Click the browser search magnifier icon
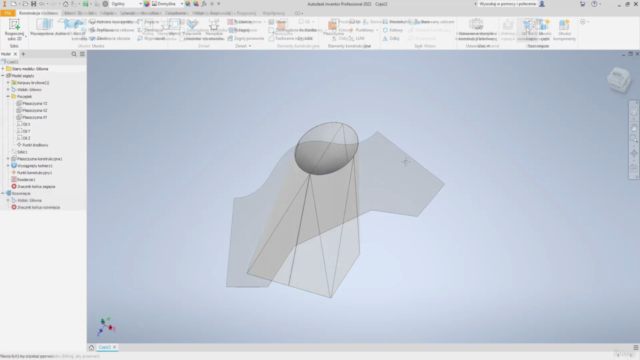640x360 pixels. click(x=74, y=54)
